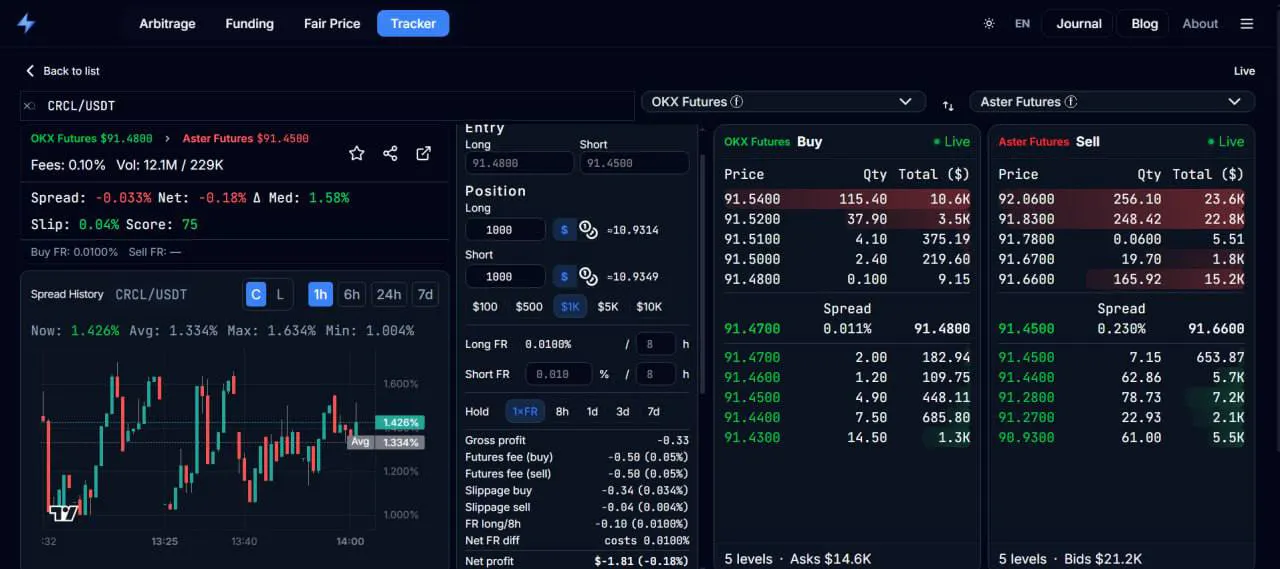Select dollar unit for Long position
Image resolution: width=1280 pixels, height=569 pixels.
(564, 230)
